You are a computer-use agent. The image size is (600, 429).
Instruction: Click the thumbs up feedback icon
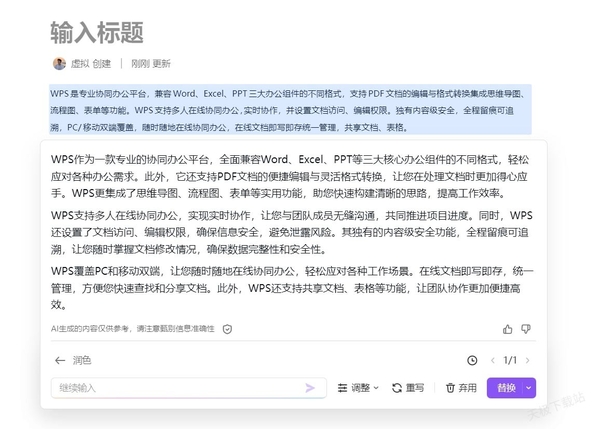[508, 329]
